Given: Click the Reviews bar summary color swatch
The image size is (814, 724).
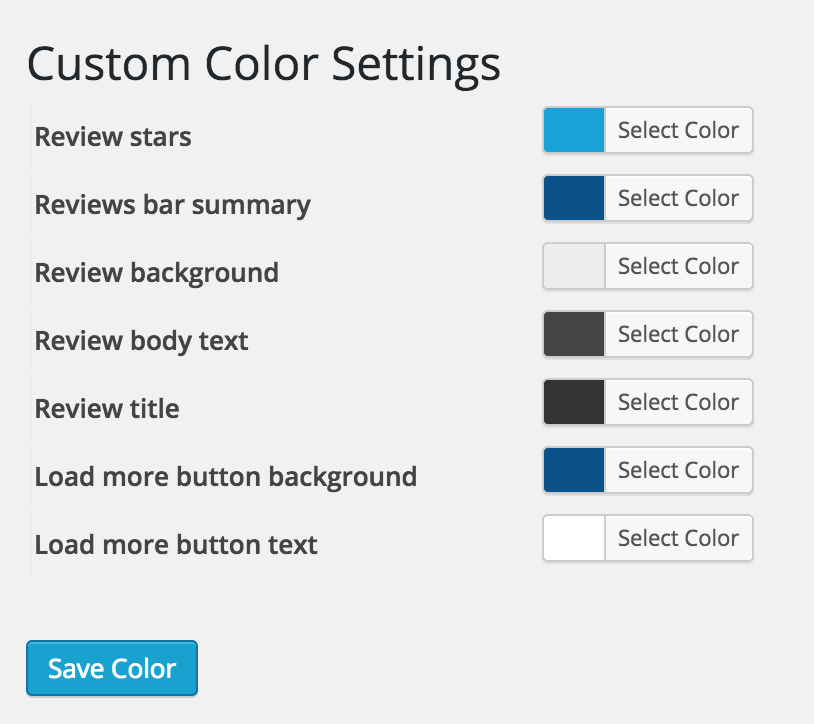Looking at the screenshot, I should [572, 198].
